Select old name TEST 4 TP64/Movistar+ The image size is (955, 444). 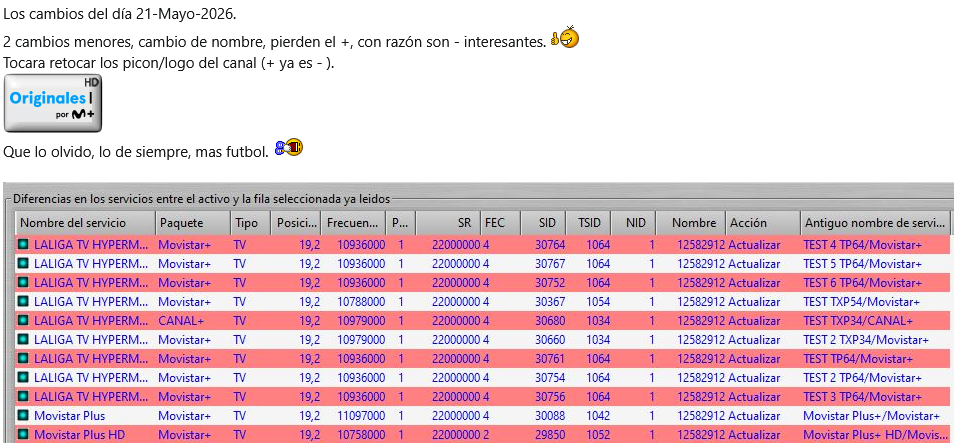(x=862, y=244)
